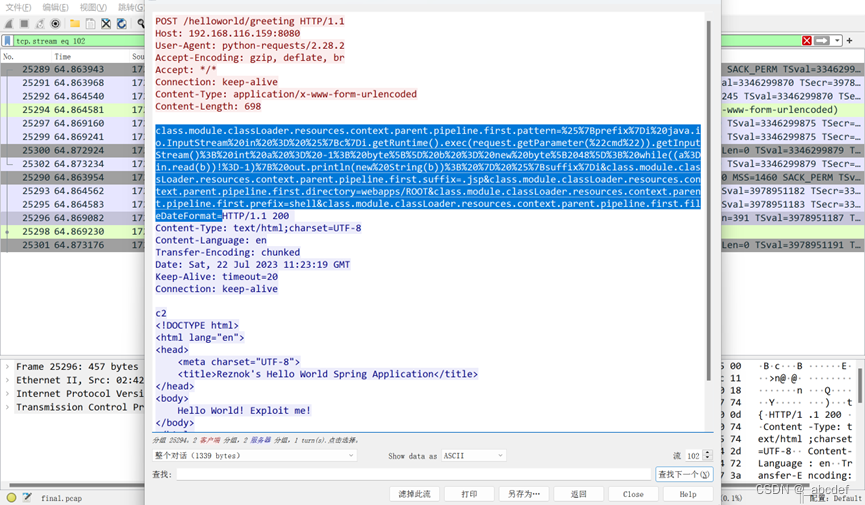Select packet row 25301

tap(73, 245)
